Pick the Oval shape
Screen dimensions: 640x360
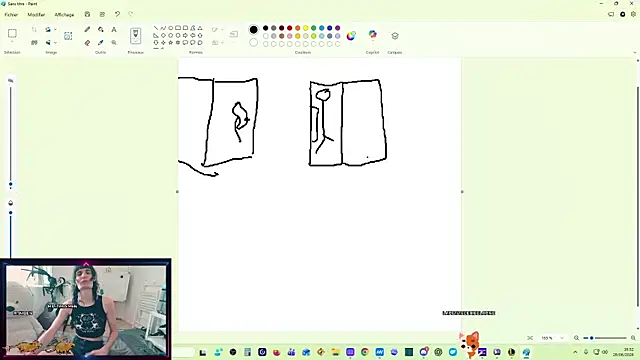click(x=171, y=28)
